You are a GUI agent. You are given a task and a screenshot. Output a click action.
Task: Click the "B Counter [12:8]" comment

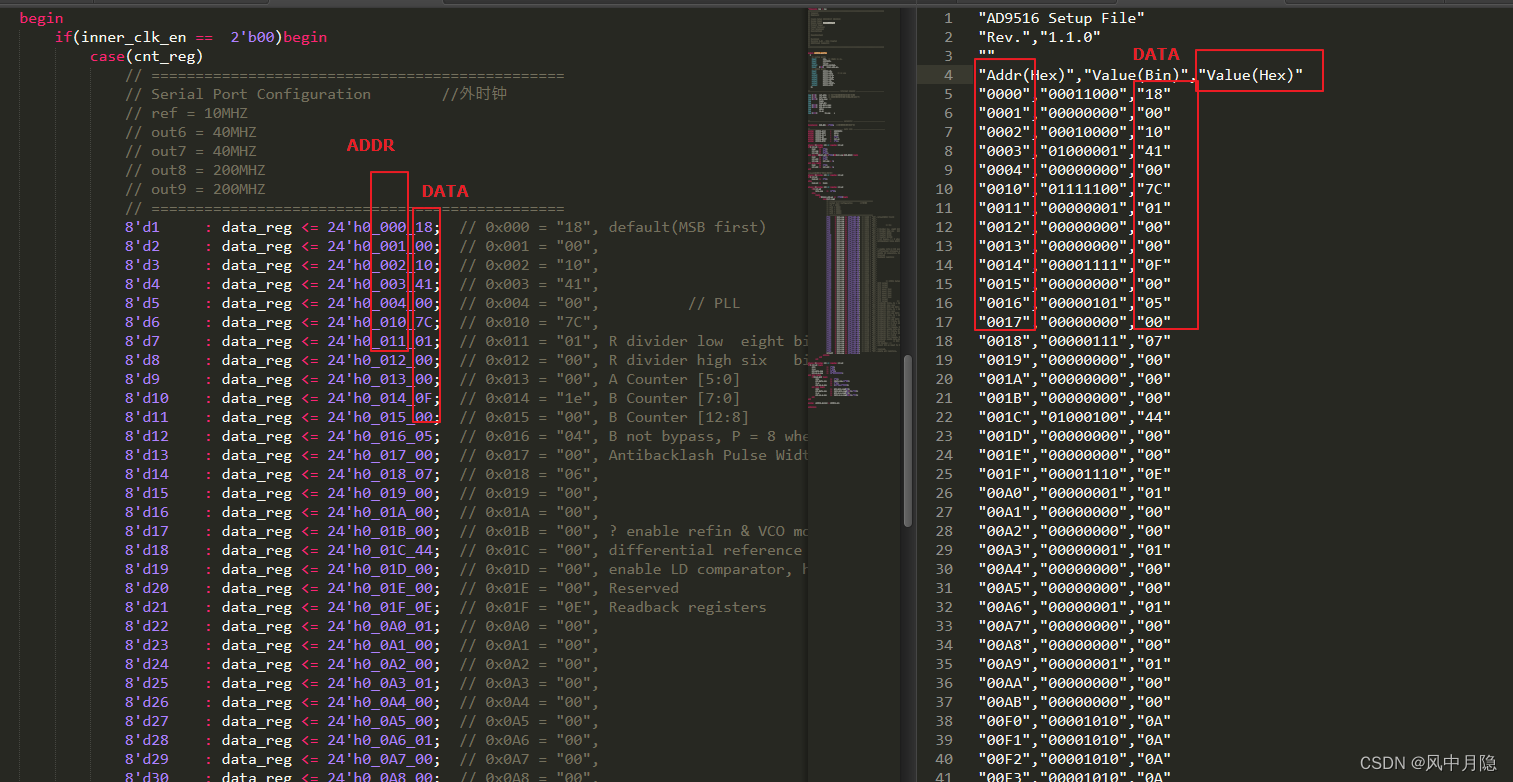pyautogui.click(x=678, y=417)
